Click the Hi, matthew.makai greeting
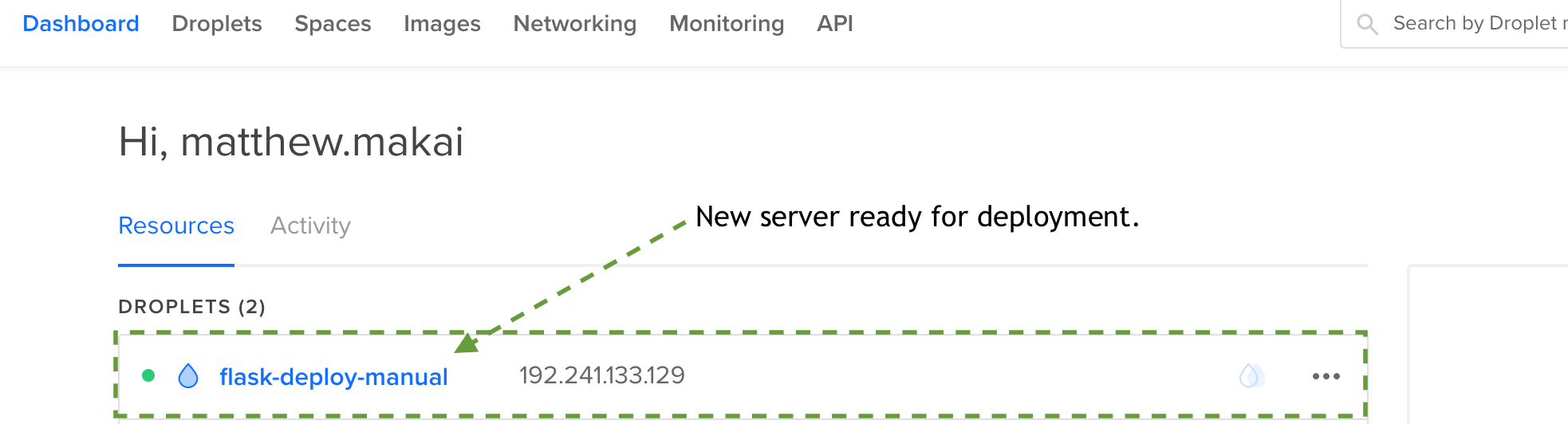The image size is (1568, 424). point(291,142)
